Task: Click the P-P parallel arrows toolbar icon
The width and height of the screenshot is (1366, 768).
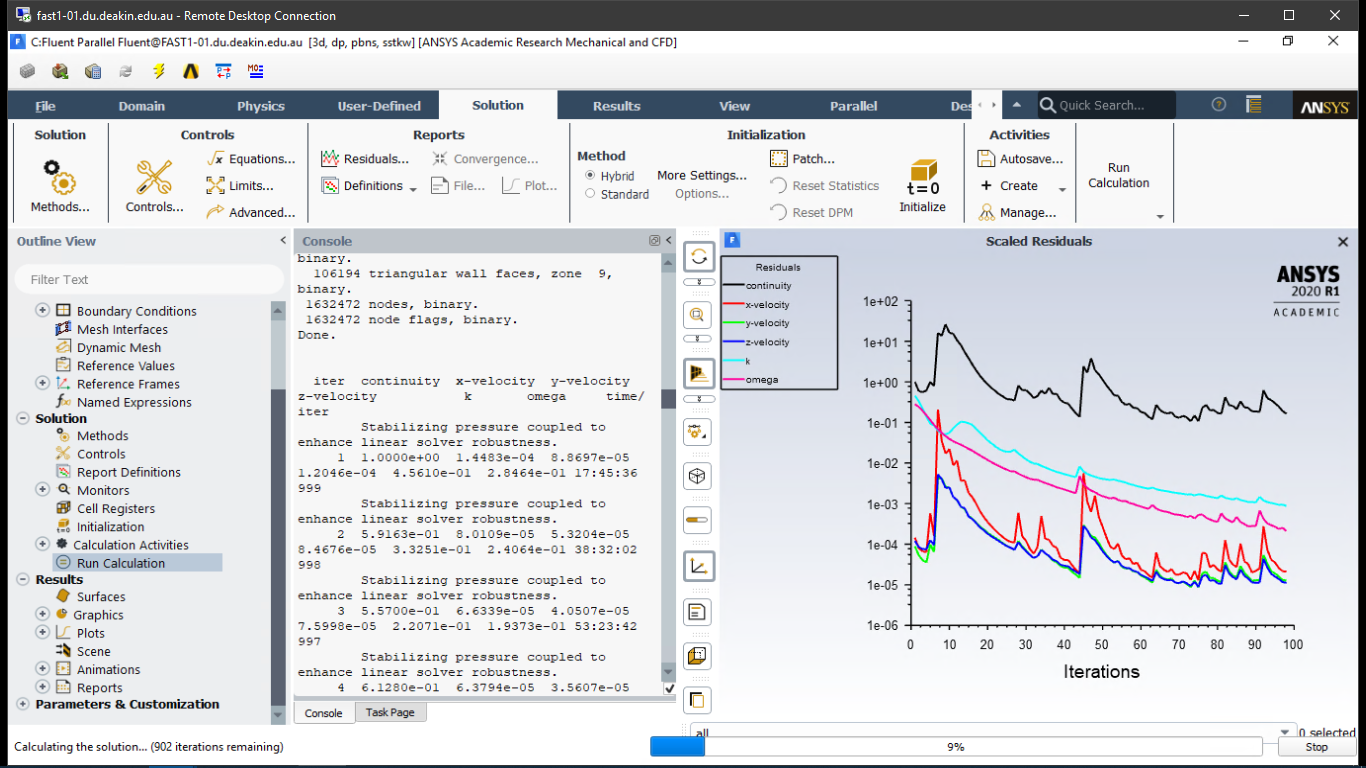Action: click(224, 71)
